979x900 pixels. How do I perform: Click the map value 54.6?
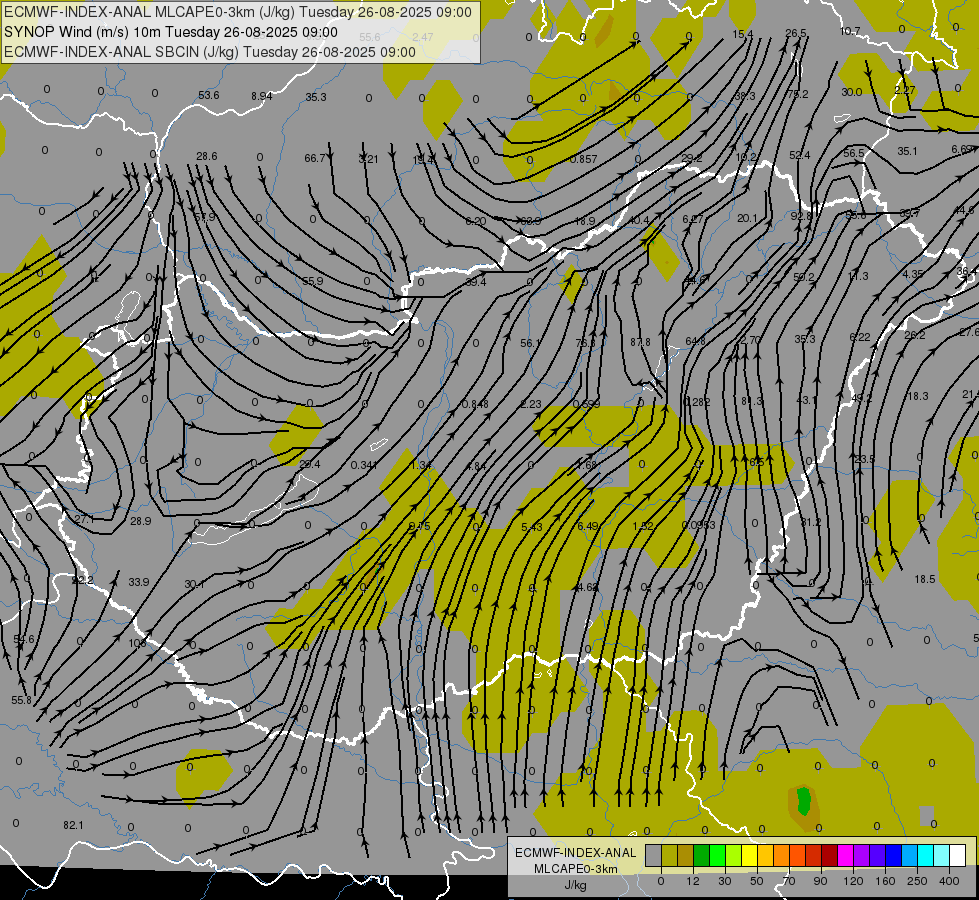[24, 639]
